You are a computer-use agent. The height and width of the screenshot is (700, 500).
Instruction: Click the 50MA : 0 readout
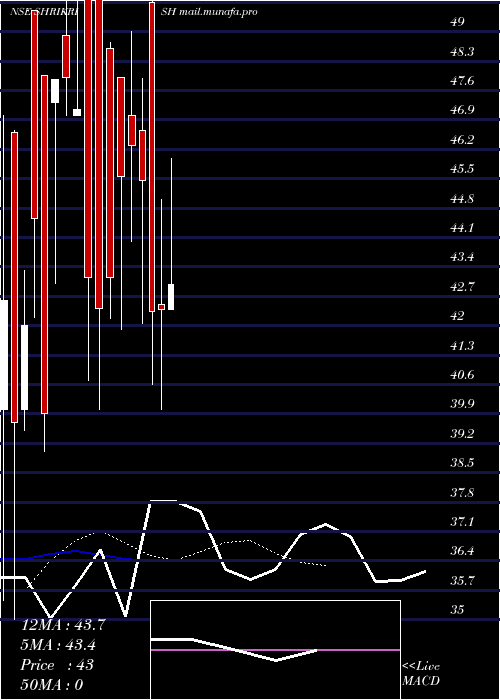pos(52,684)
